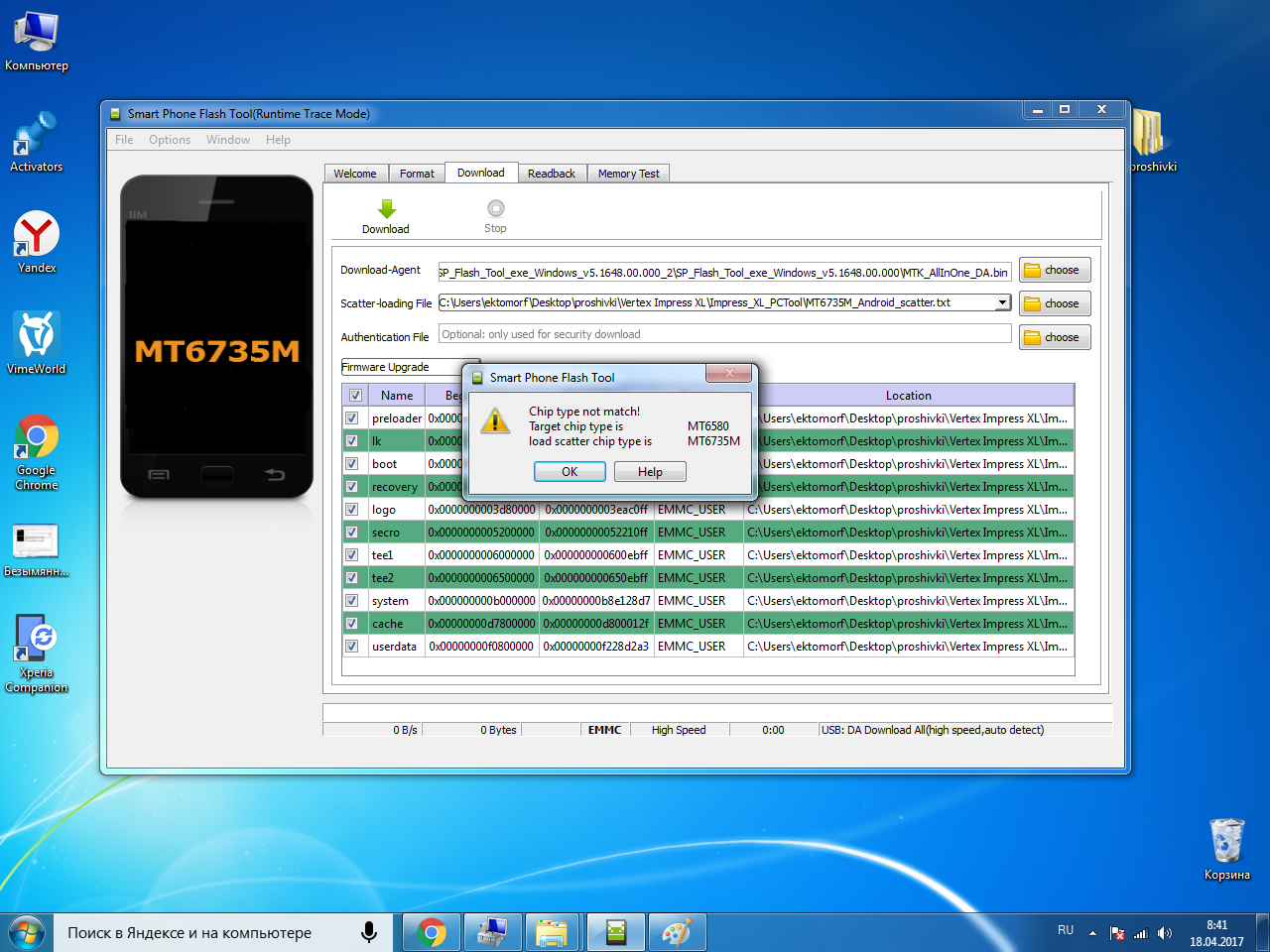Uncheck the lk partition checkbox
Screen dimensions: 1270x952
(x=351, y=440)
